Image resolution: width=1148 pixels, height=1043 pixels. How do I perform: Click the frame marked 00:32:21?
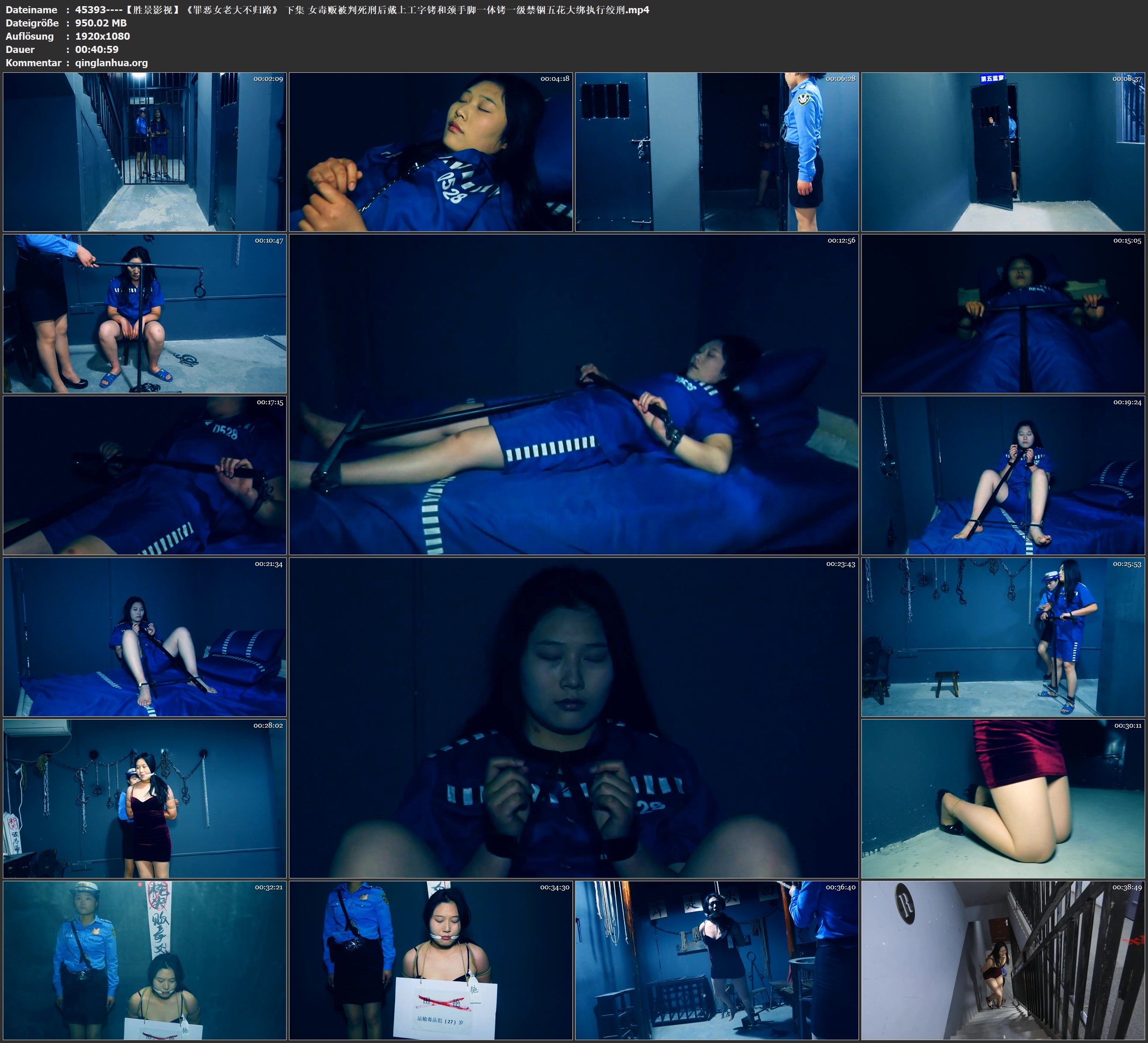coord(145,960)
